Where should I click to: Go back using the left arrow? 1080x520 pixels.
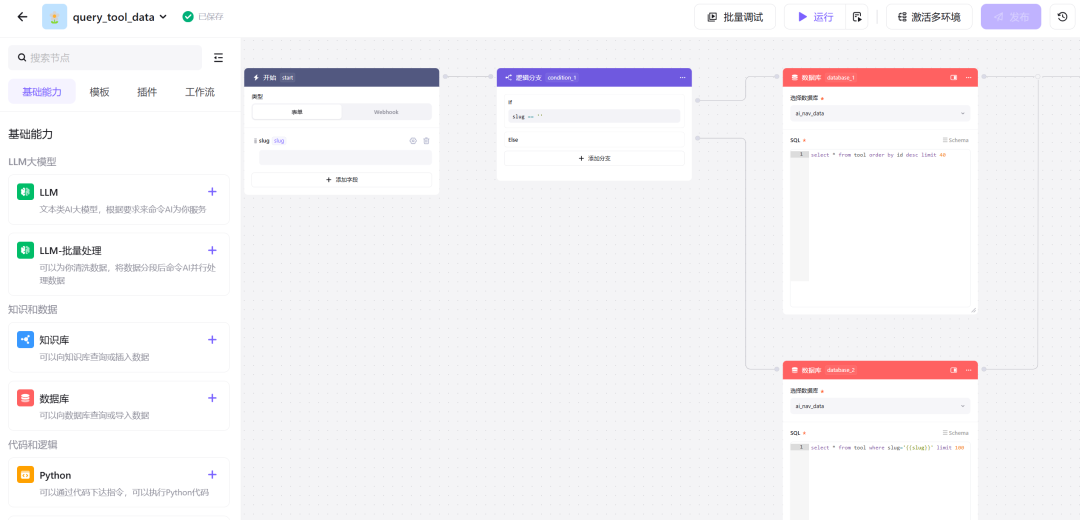[x=23, y=17]
